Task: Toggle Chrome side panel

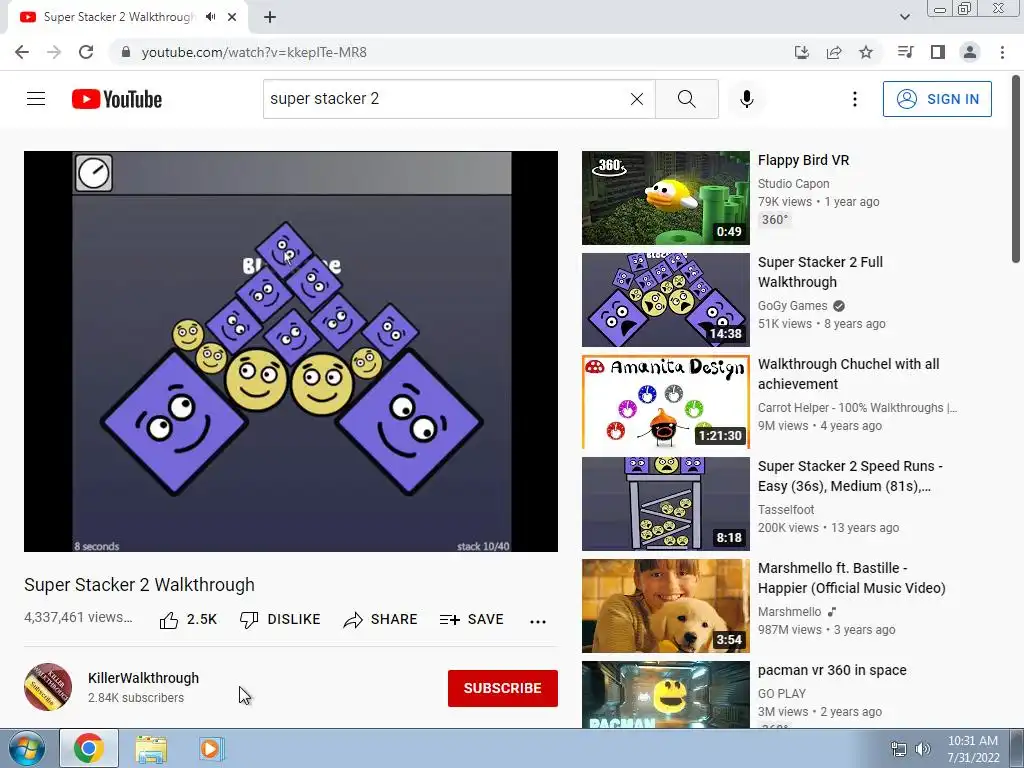Action: click(937, 52)
